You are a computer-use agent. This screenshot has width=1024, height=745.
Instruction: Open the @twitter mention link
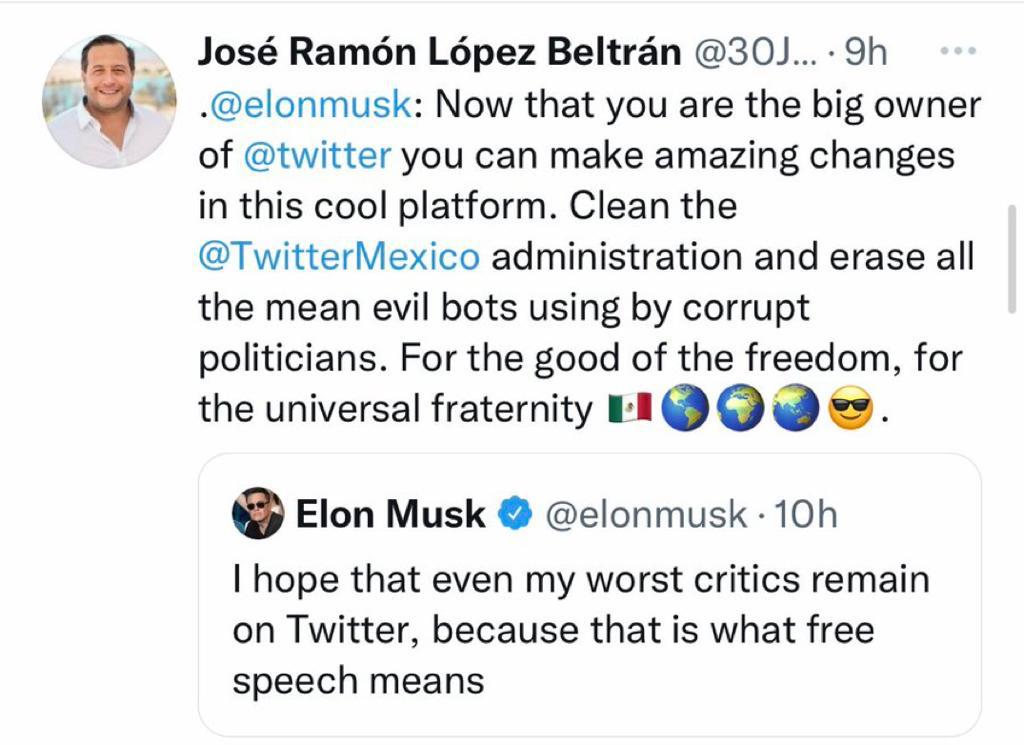tap(317, 155)
